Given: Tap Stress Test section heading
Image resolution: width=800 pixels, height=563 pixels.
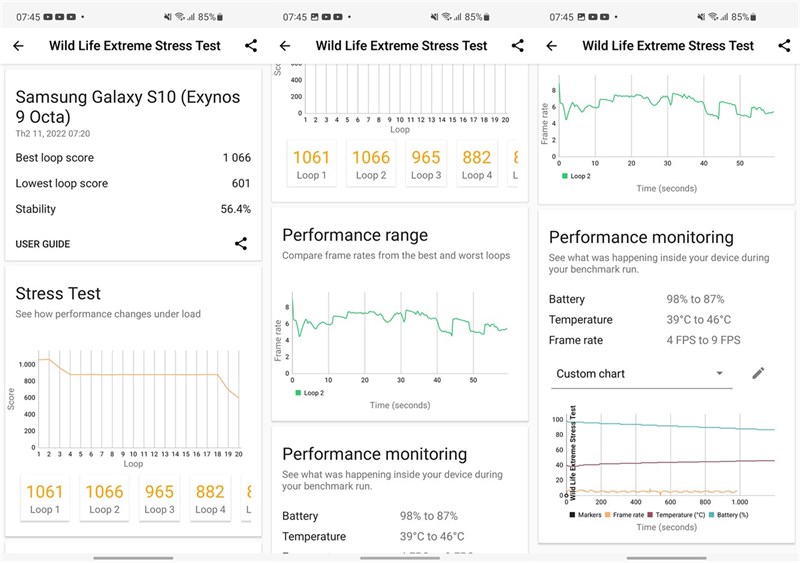Looking at the screenshot, I should pyautogui.click(x=58, y=293).
